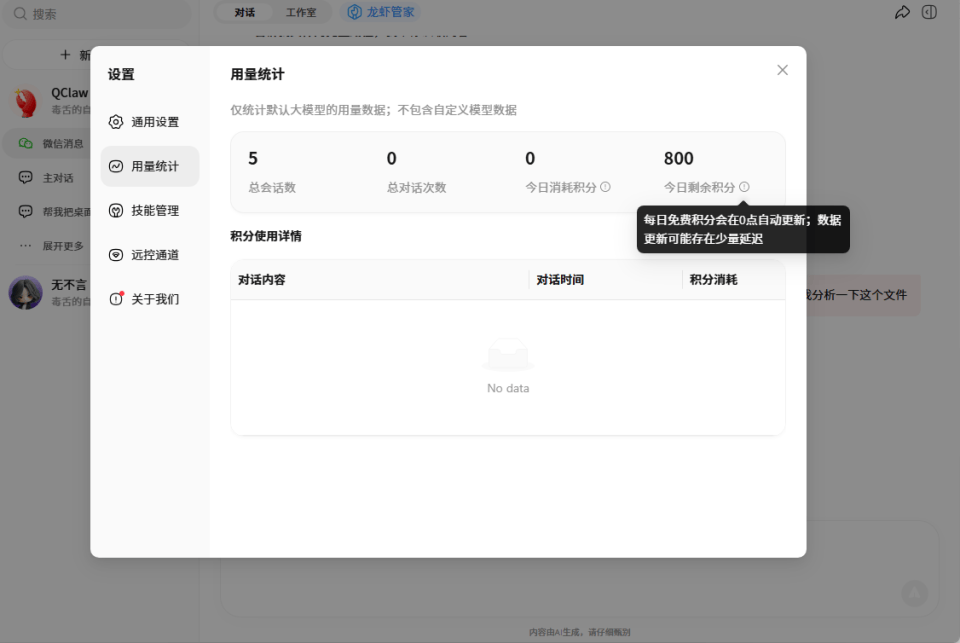Image resolution: width=960 pixels, height=643 pixels.
Task: Click the skill icon beside 技能管理
Action: pos(116,211)
